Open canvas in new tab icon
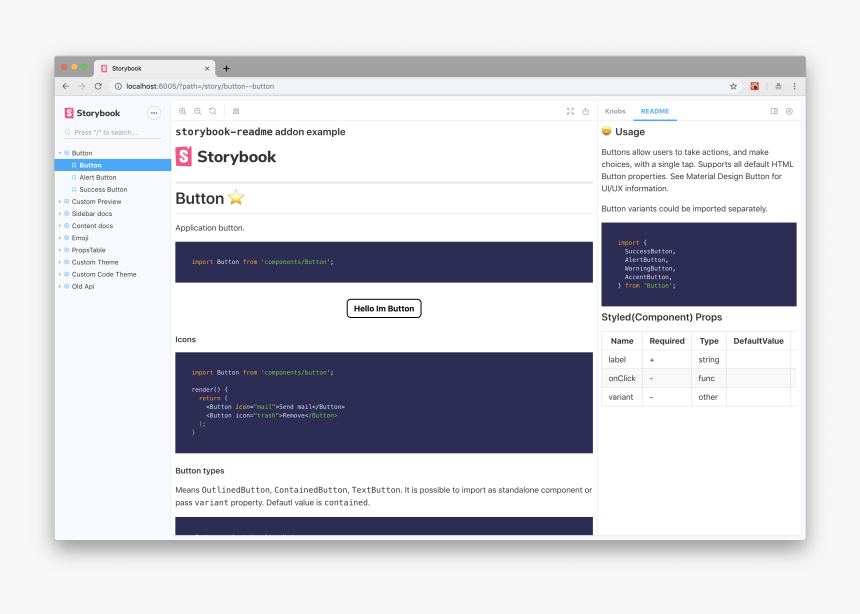860x614 pixels. click(x=586, y=111)
